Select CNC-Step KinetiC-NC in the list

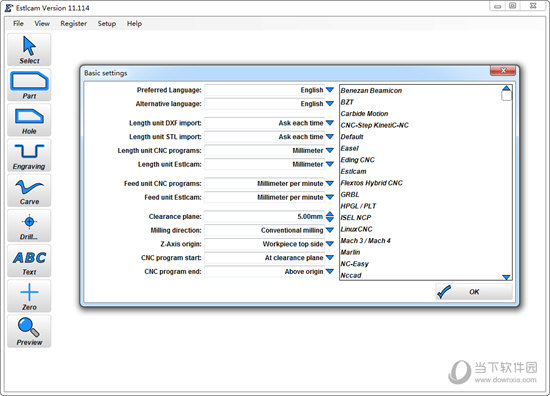point(374,125)
